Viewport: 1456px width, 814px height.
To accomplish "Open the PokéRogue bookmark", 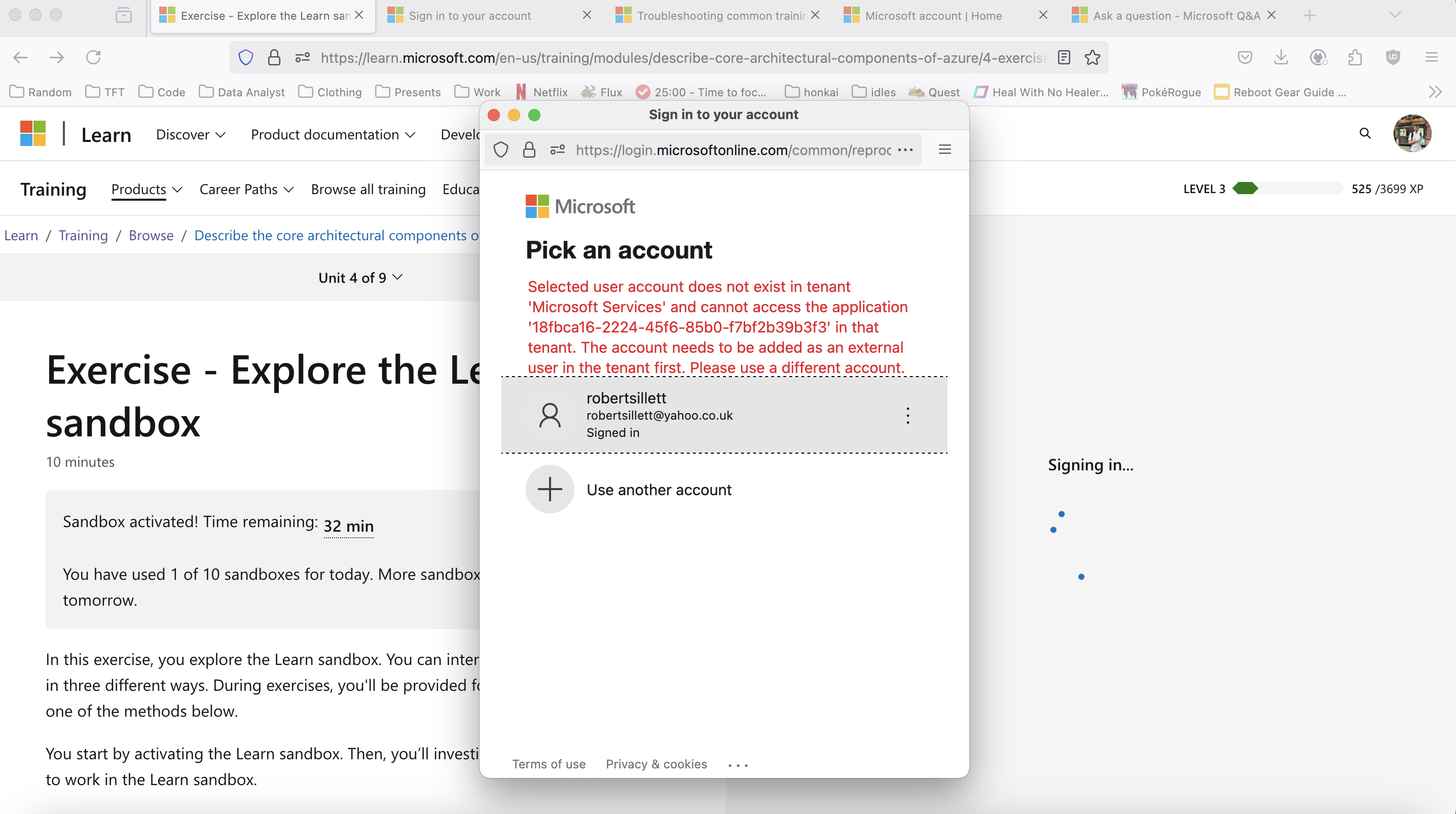I will (x=1161, y=92).
